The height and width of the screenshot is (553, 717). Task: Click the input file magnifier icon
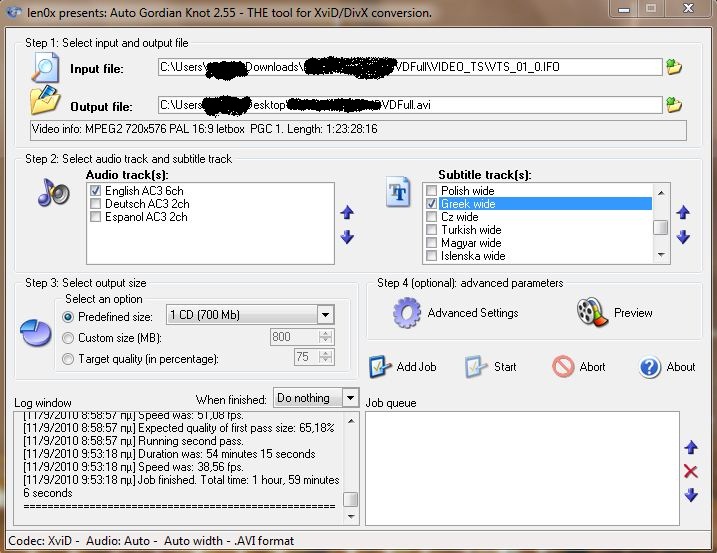point(45,68)
